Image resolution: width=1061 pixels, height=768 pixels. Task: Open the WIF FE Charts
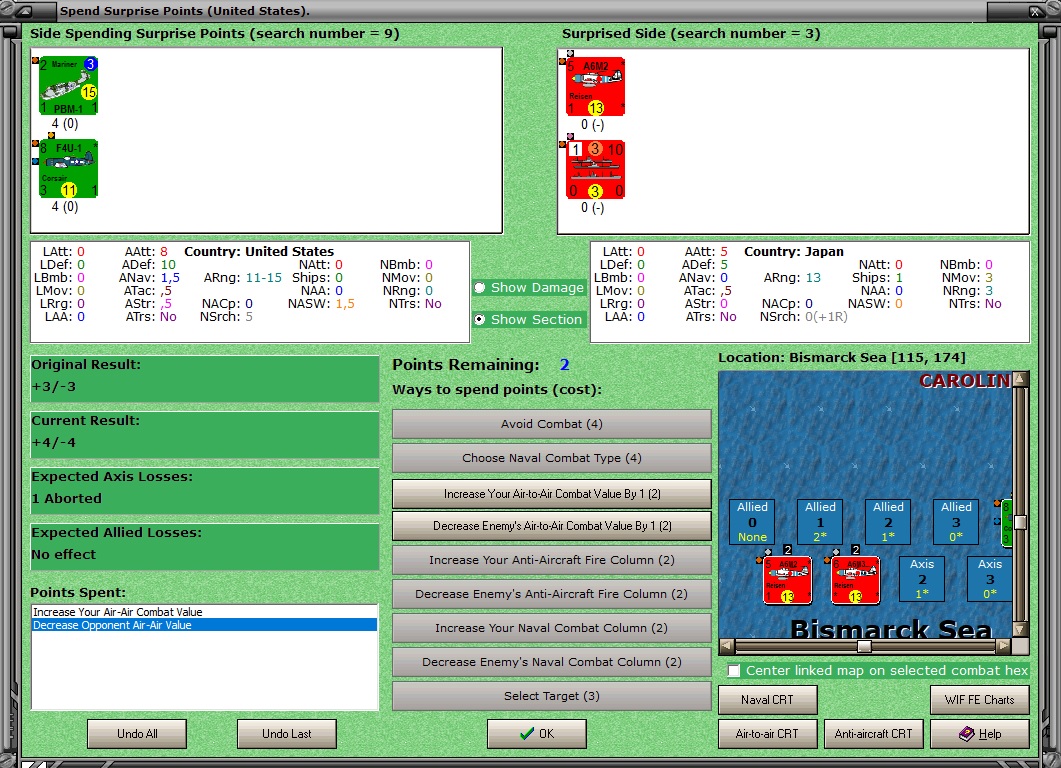coord(979,700)
